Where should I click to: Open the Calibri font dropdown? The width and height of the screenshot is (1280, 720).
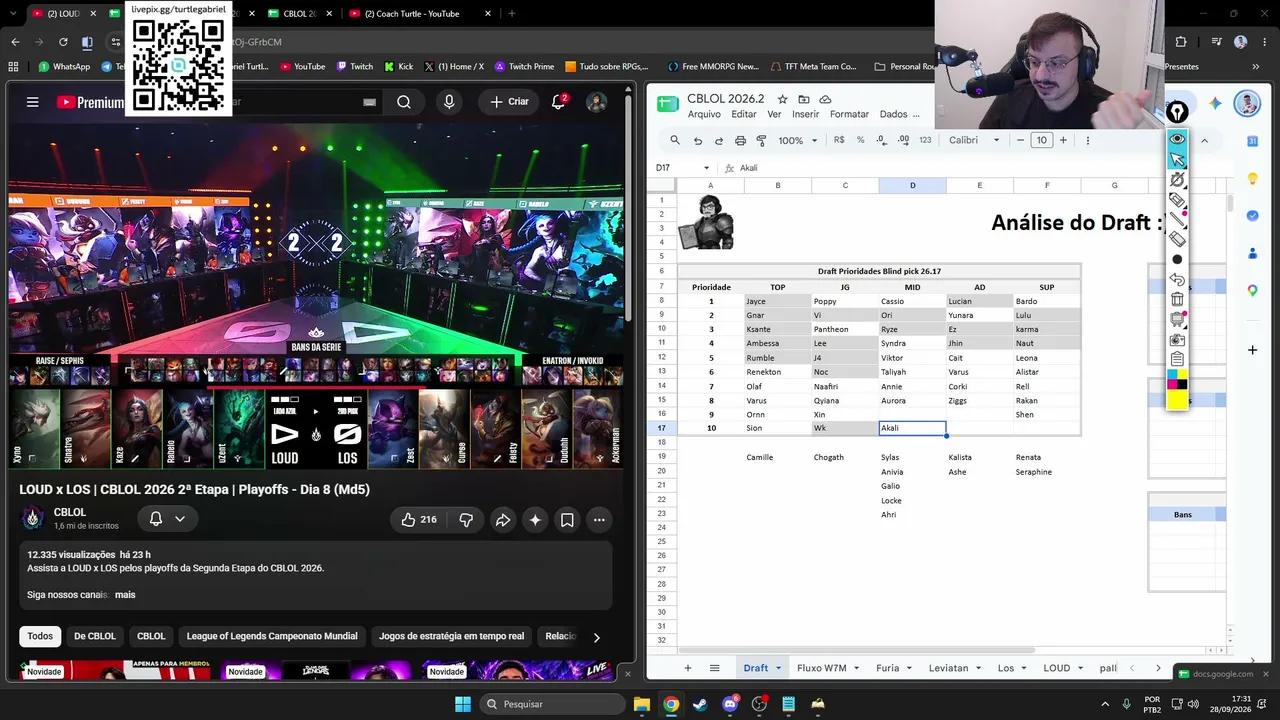coord(974,140)
